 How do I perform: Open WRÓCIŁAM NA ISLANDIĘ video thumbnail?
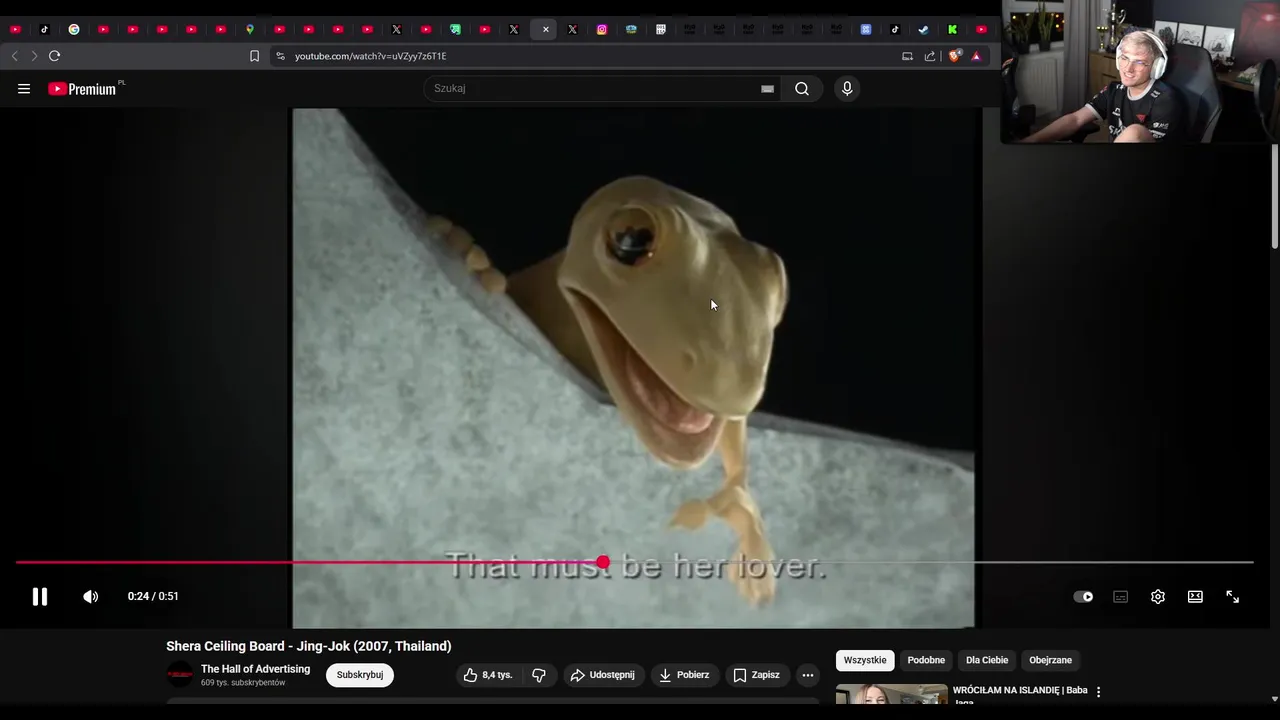point(892,695)
